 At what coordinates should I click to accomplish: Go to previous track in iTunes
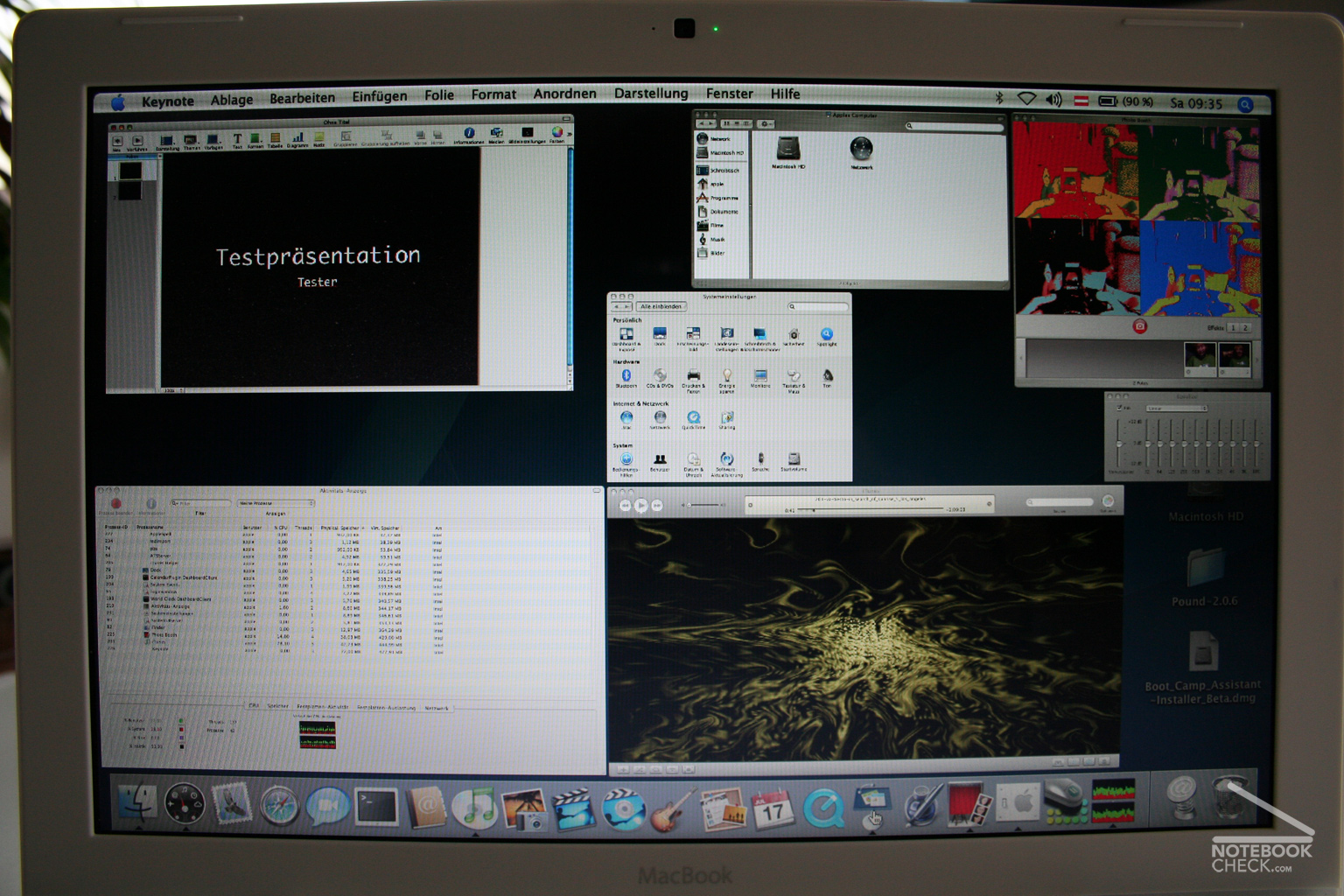click(x=625, y=505)
